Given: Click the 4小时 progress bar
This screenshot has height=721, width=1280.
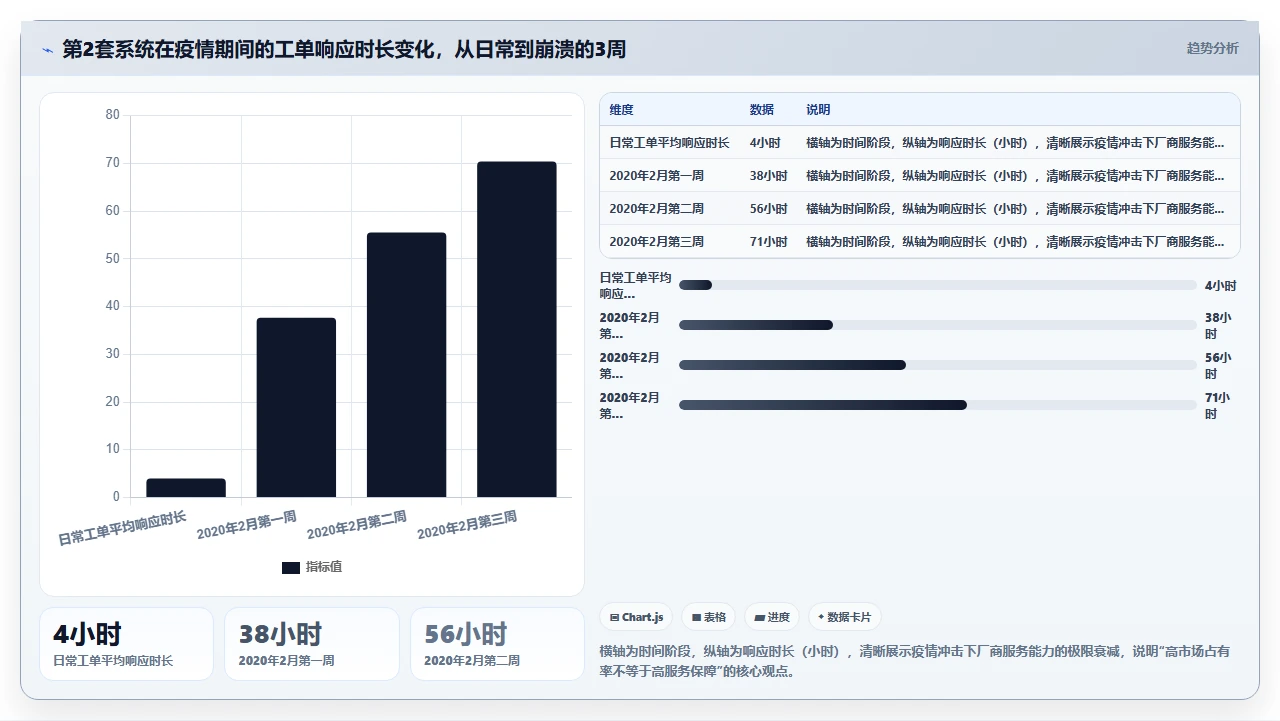Looking at the screenshot, I should 937,285.
